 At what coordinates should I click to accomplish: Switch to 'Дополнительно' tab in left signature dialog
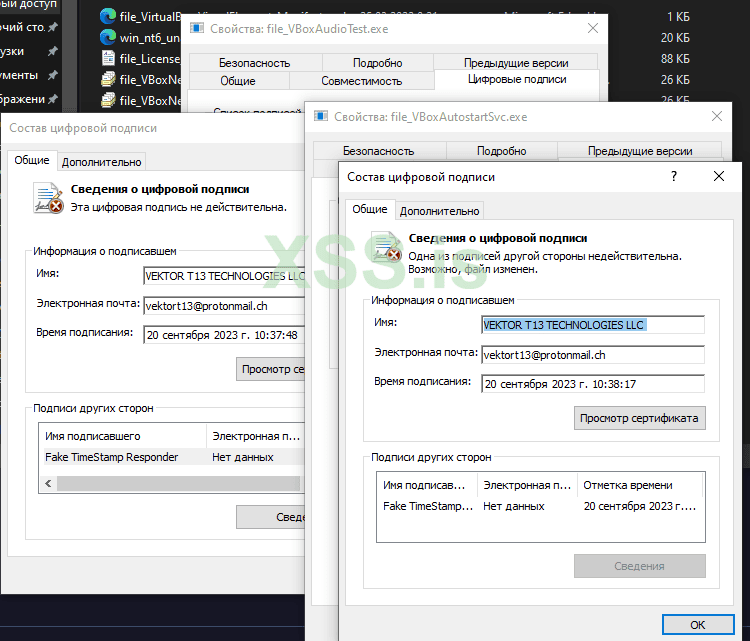[101, 162]
